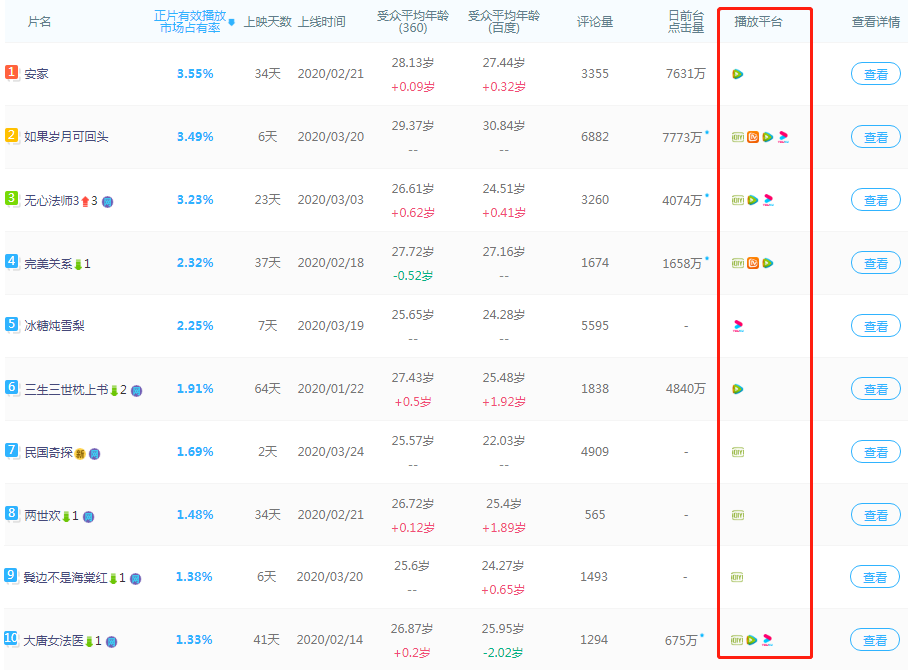This screenshot has width=908, height=670.
Task: Click the 查看 button for 鬓边不是海棠红
Action: tap(874, 577)
